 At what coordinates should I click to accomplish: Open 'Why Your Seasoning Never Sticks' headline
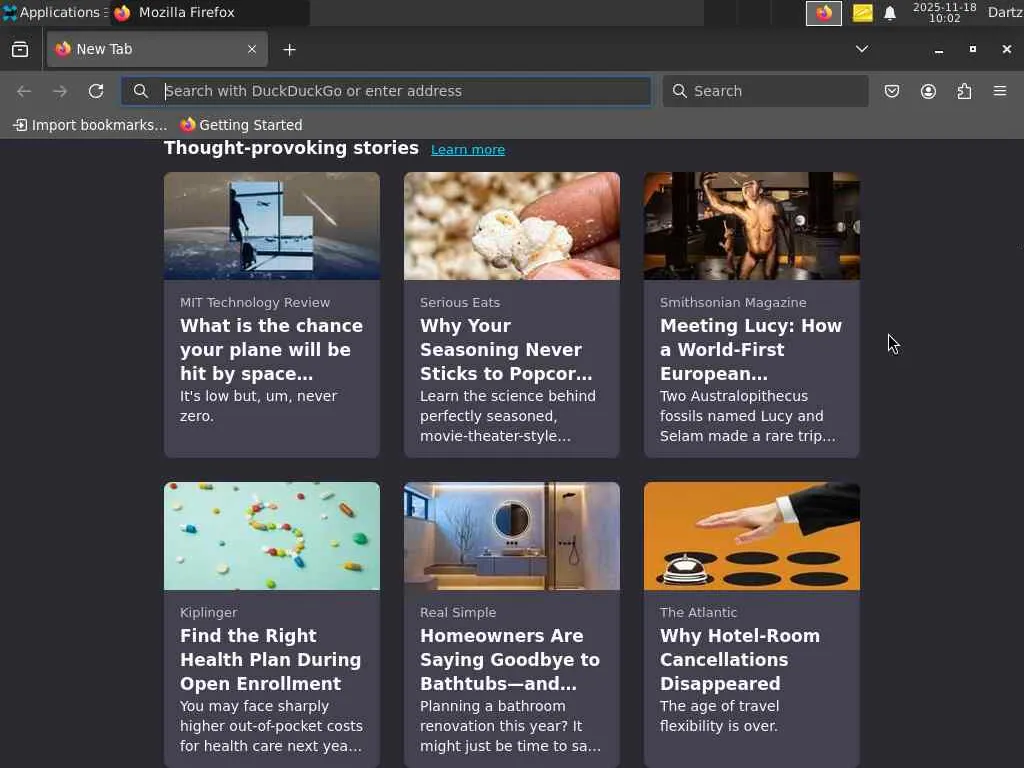pos(506,349)
